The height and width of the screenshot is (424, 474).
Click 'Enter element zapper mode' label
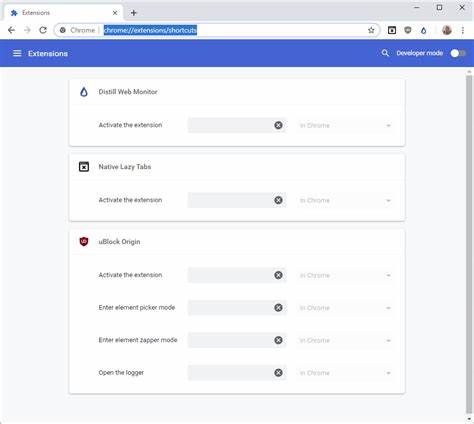coord(138,340)
